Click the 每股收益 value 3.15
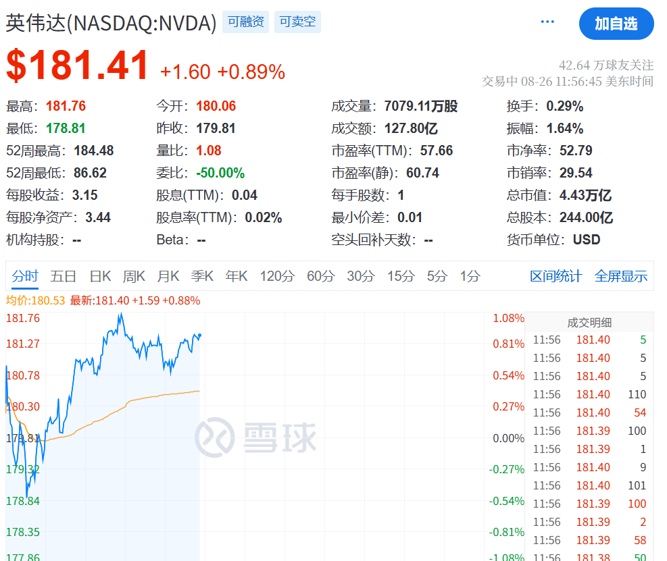Viewport: 667px width, 561px height. [x=85, y=195]
